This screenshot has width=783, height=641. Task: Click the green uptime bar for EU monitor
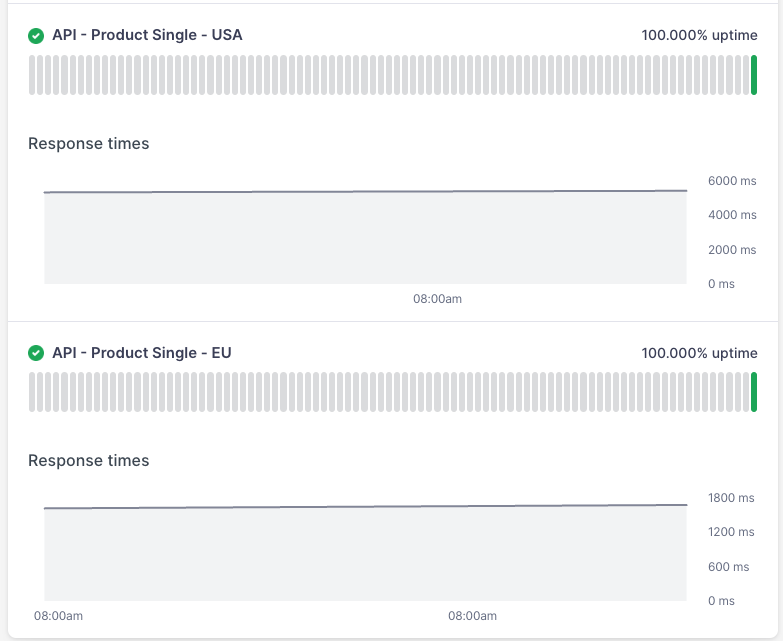pyautogui.click(x=754, y=392)
